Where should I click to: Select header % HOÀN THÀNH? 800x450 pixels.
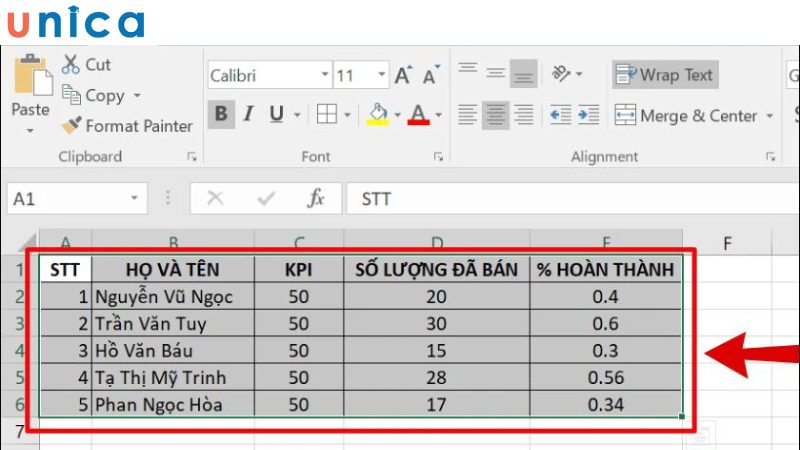606,269
